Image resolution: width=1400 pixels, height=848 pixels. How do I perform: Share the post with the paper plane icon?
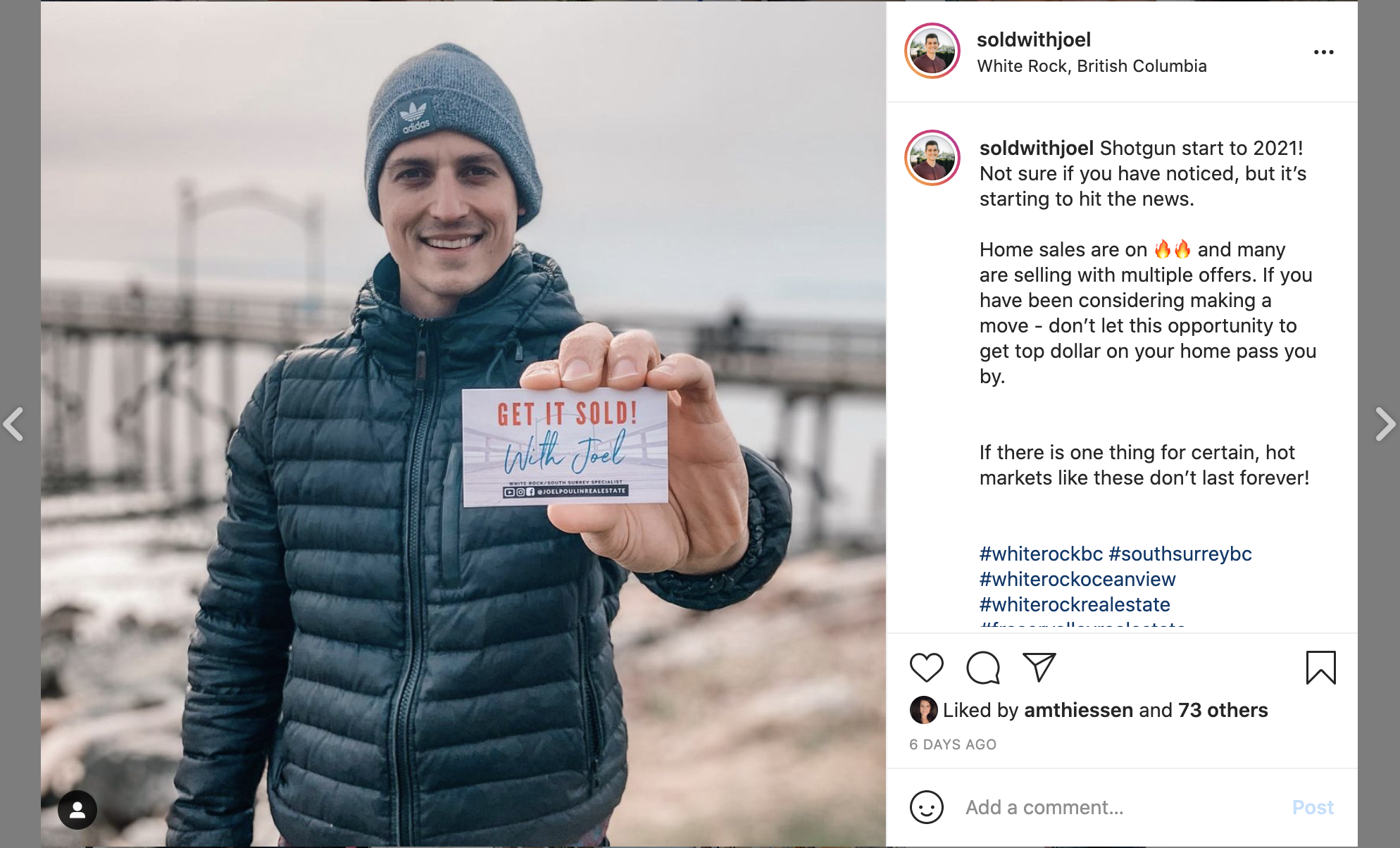coord(1039,666)
